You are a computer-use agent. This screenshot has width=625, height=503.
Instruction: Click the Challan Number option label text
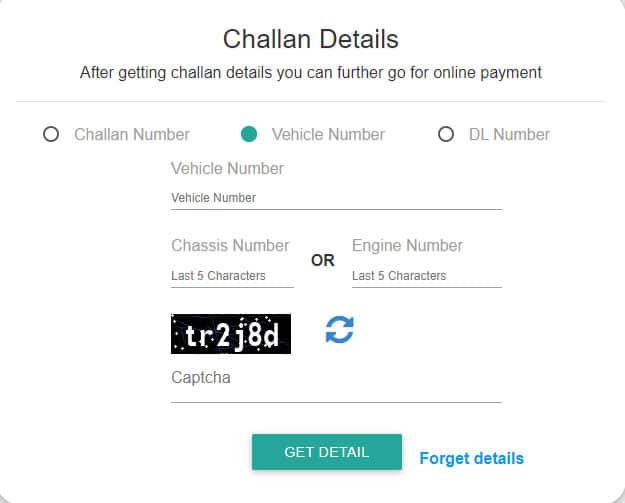tap(132, 134)
